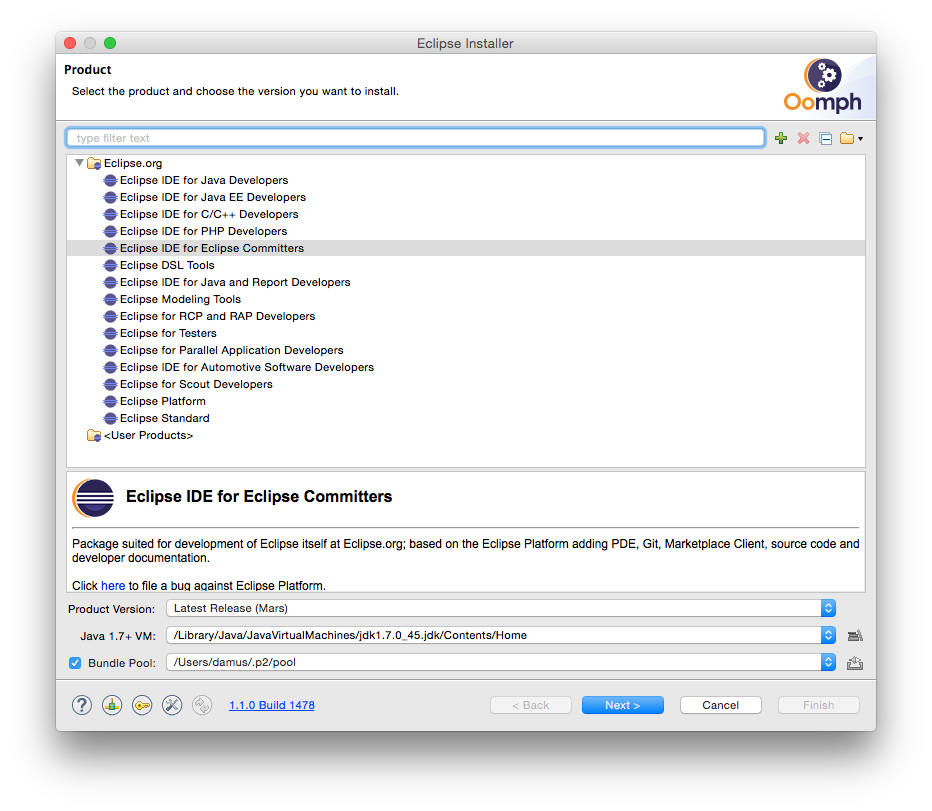Open the SSH key settings icon

pyautogui.click(x=142, y=705)
